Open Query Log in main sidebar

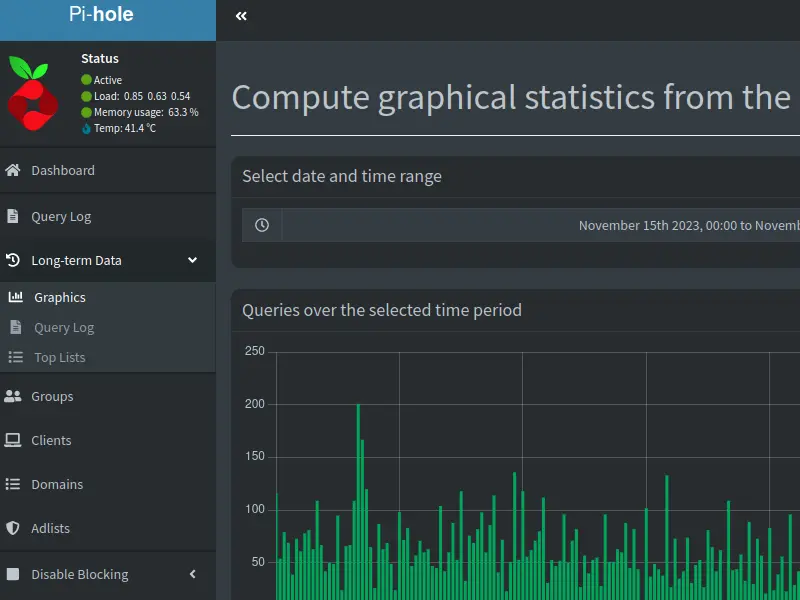(61, 216)
